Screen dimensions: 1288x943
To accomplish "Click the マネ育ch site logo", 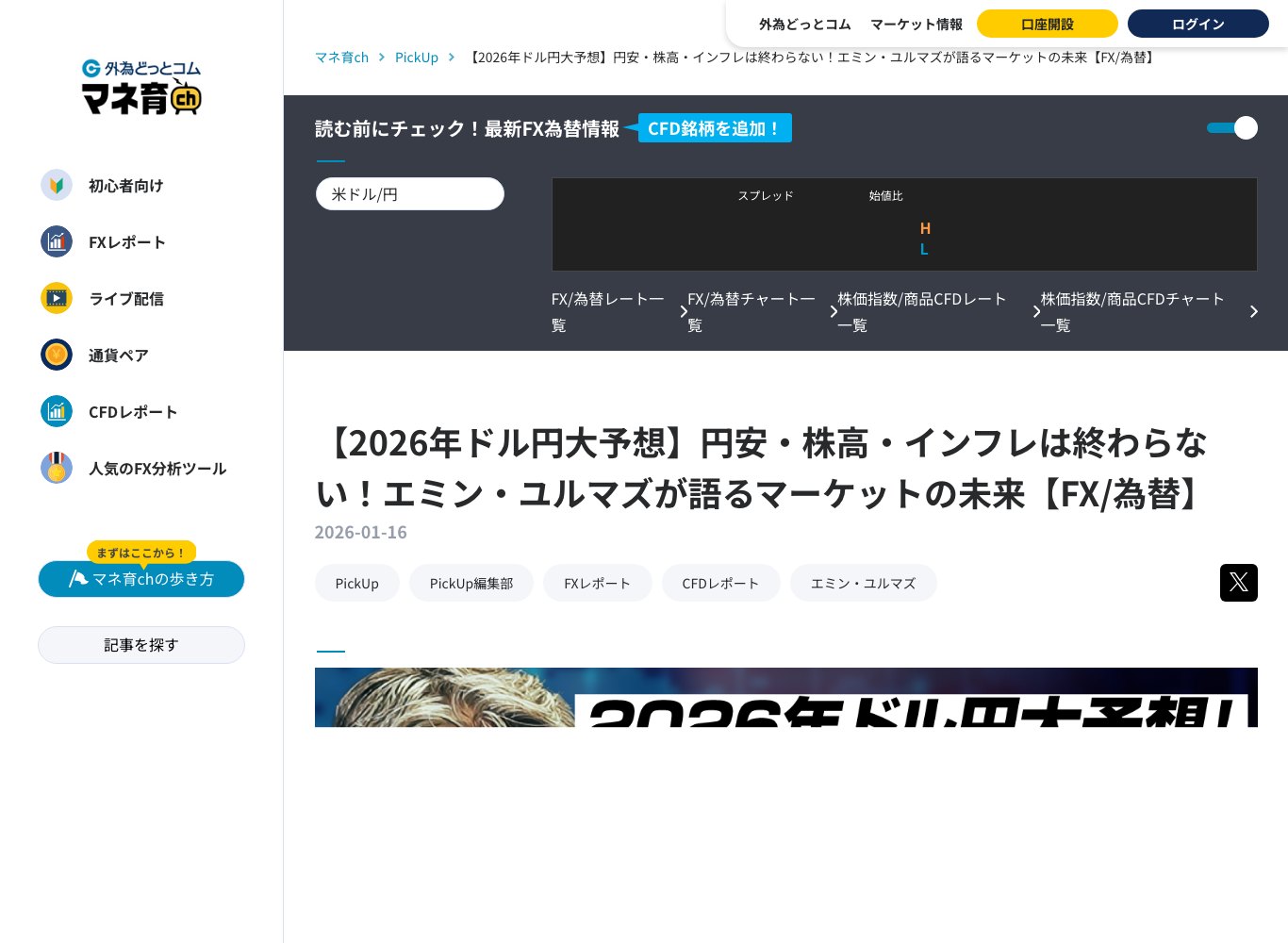I will tap(141, 87).
